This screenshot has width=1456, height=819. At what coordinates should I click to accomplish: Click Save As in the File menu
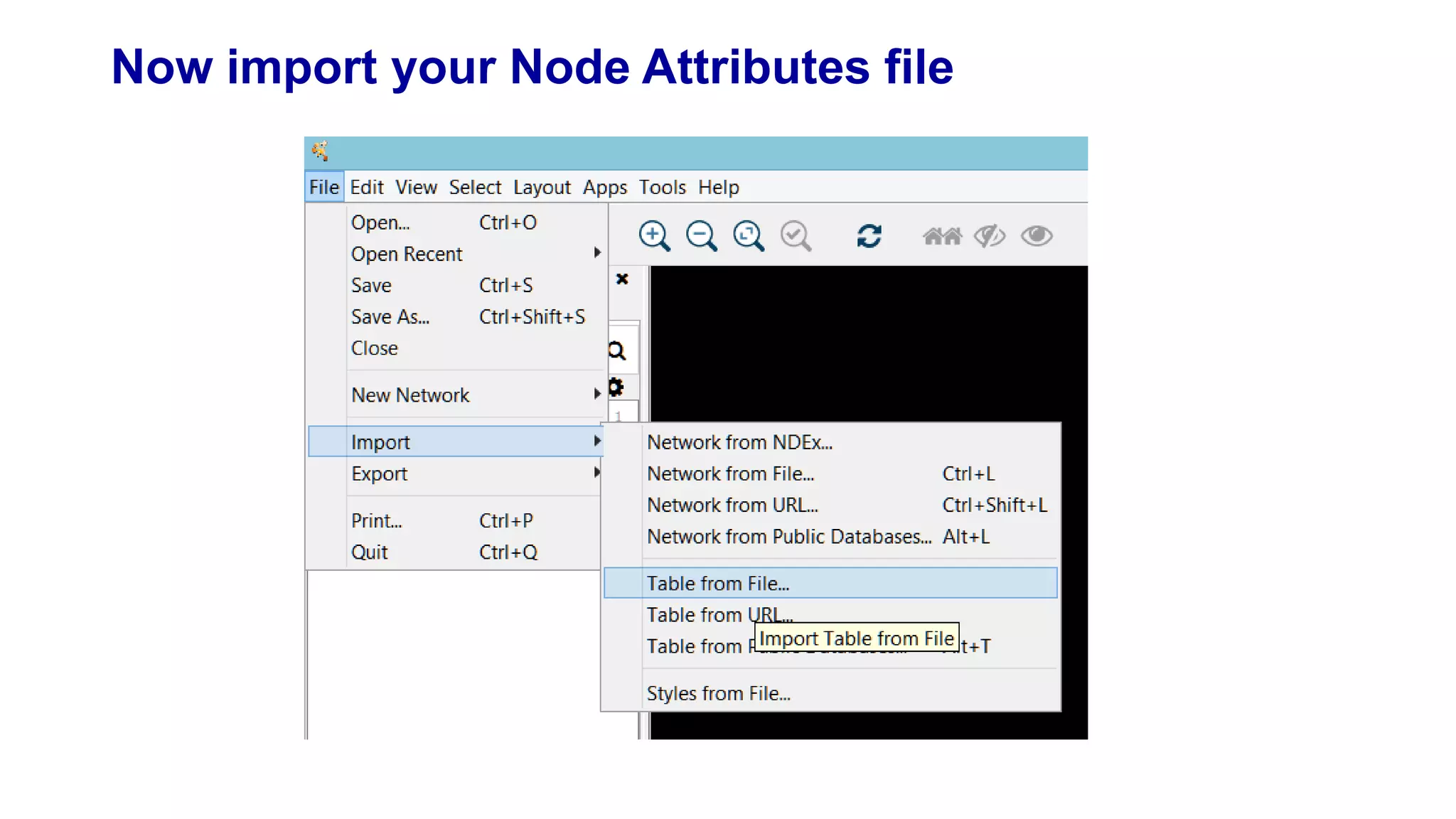click(x=390, y=316)
